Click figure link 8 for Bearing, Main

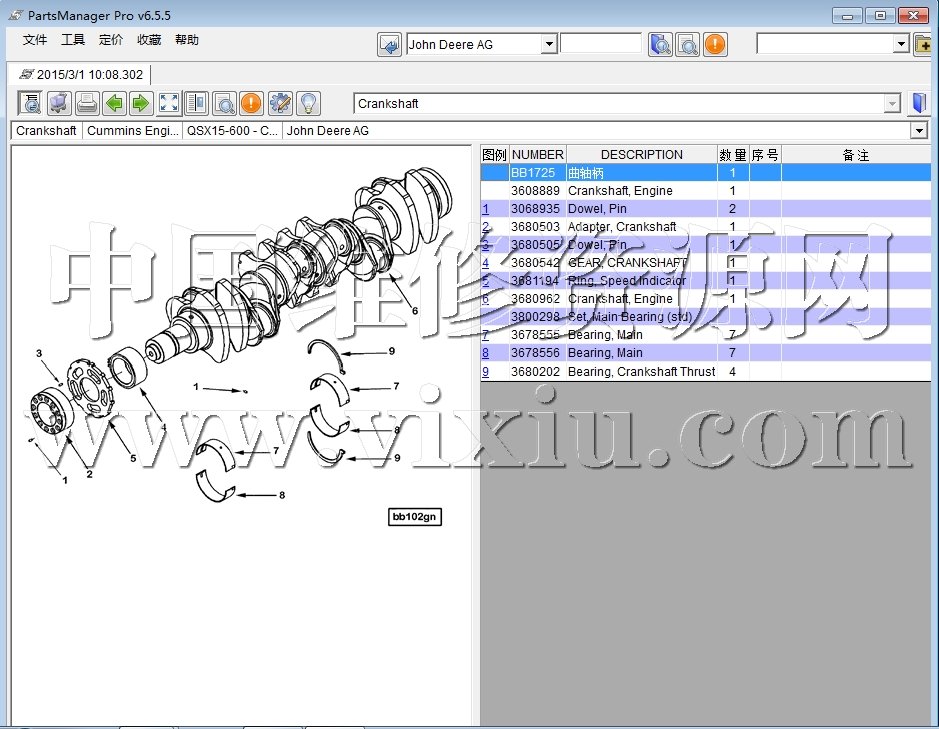click(x=486, y=353)
